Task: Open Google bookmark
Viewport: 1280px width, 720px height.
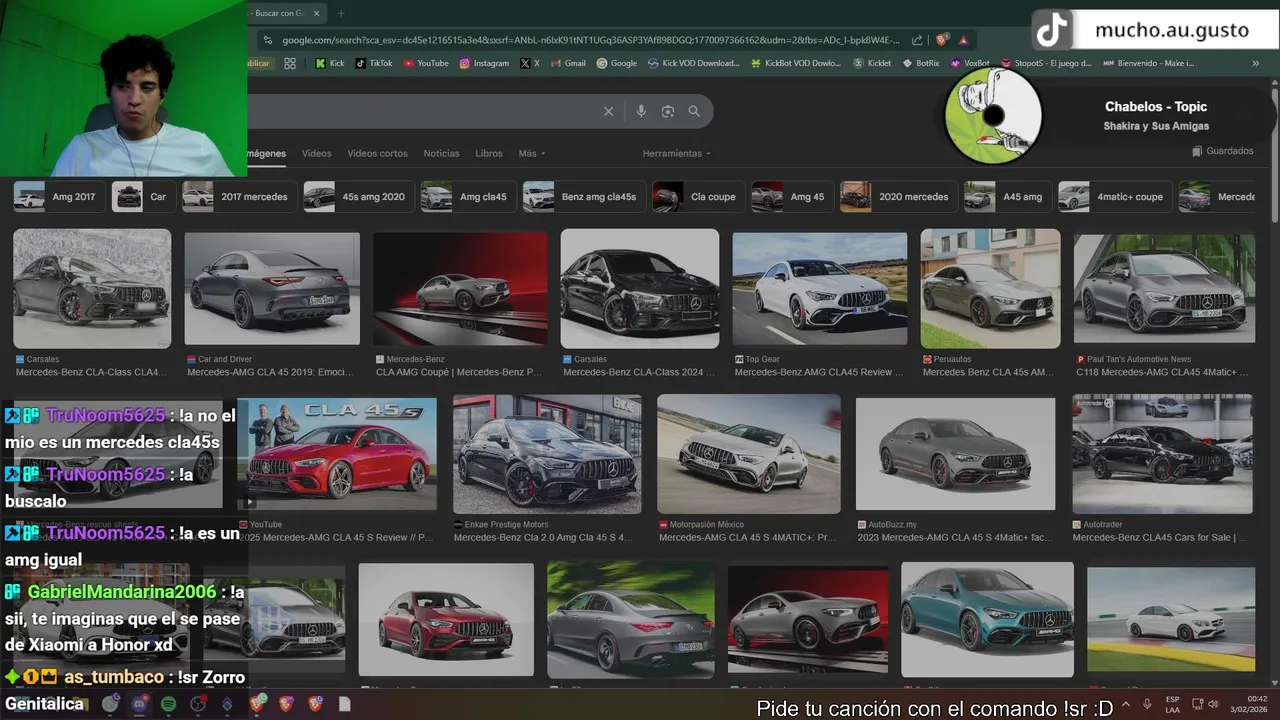Action: (617, 63)
